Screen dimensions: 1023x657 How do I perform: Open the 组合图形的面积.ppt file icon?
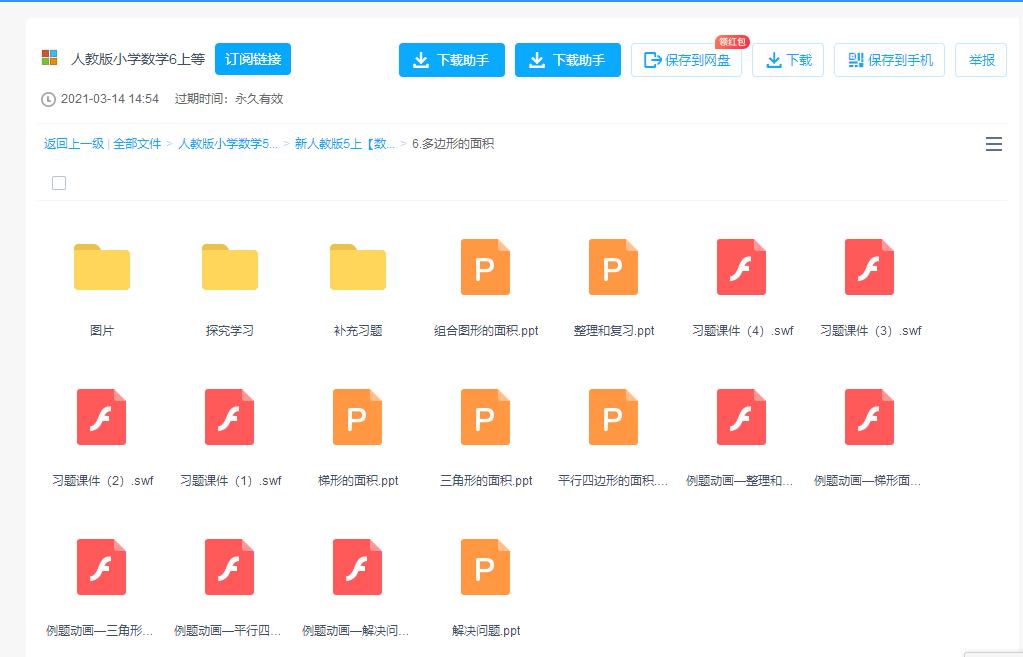click(485, 267)
